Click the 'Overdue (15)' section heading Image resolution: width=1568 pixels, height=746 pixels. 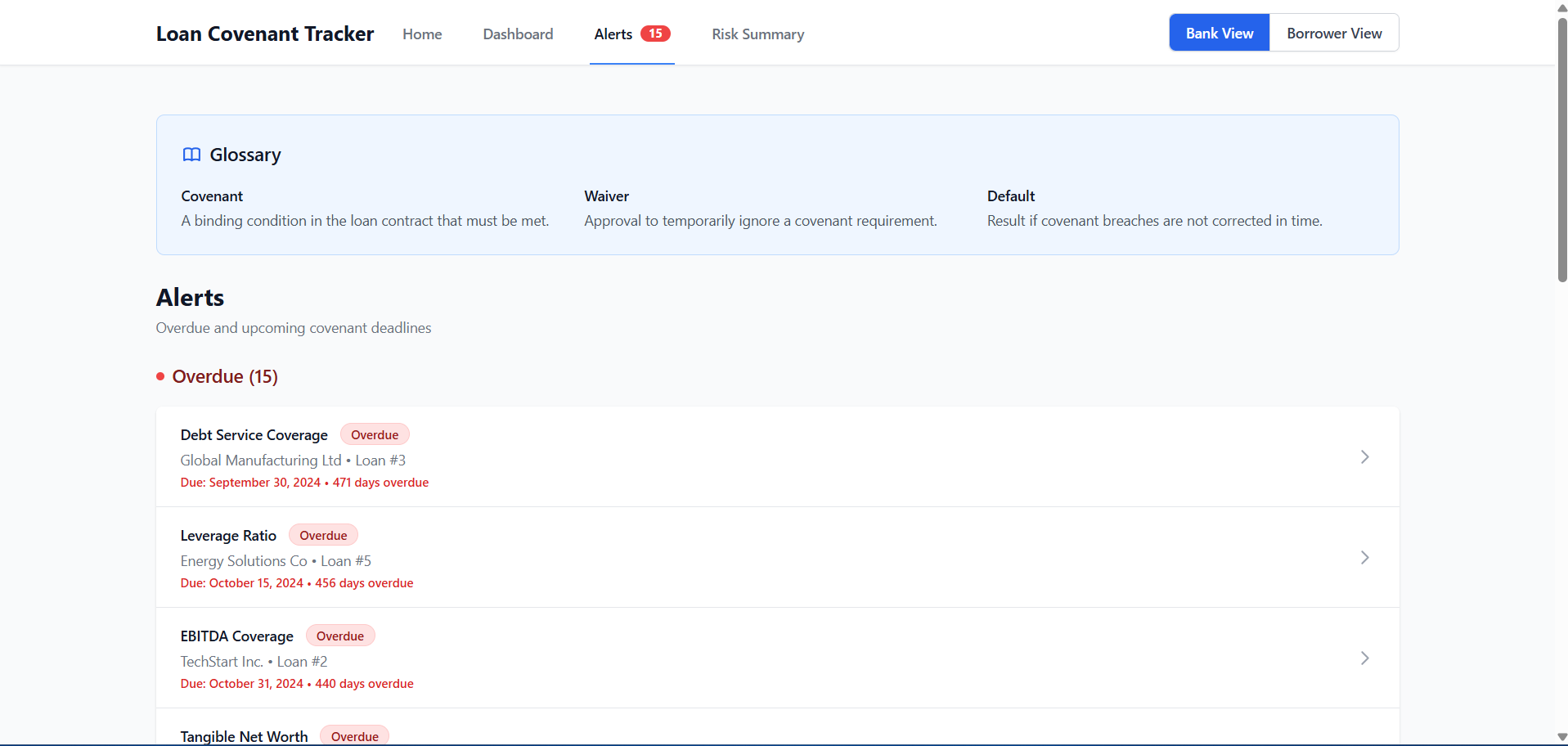pos(225,376)
